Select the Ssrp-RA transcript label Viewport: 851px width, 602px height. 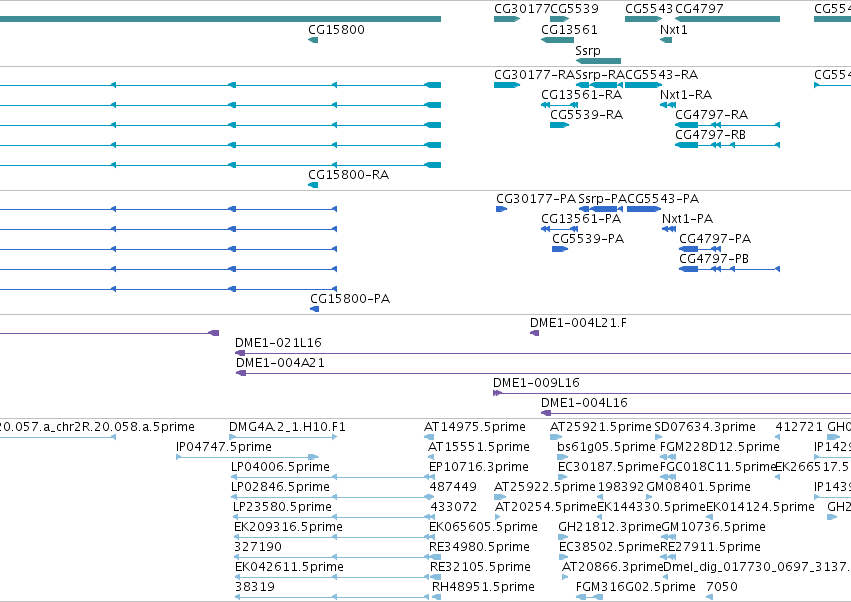coord(600,75)
